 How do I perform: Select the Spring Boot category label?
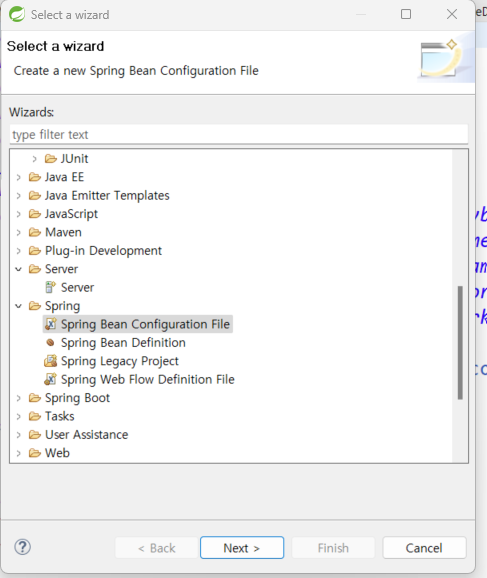[77, 398]
